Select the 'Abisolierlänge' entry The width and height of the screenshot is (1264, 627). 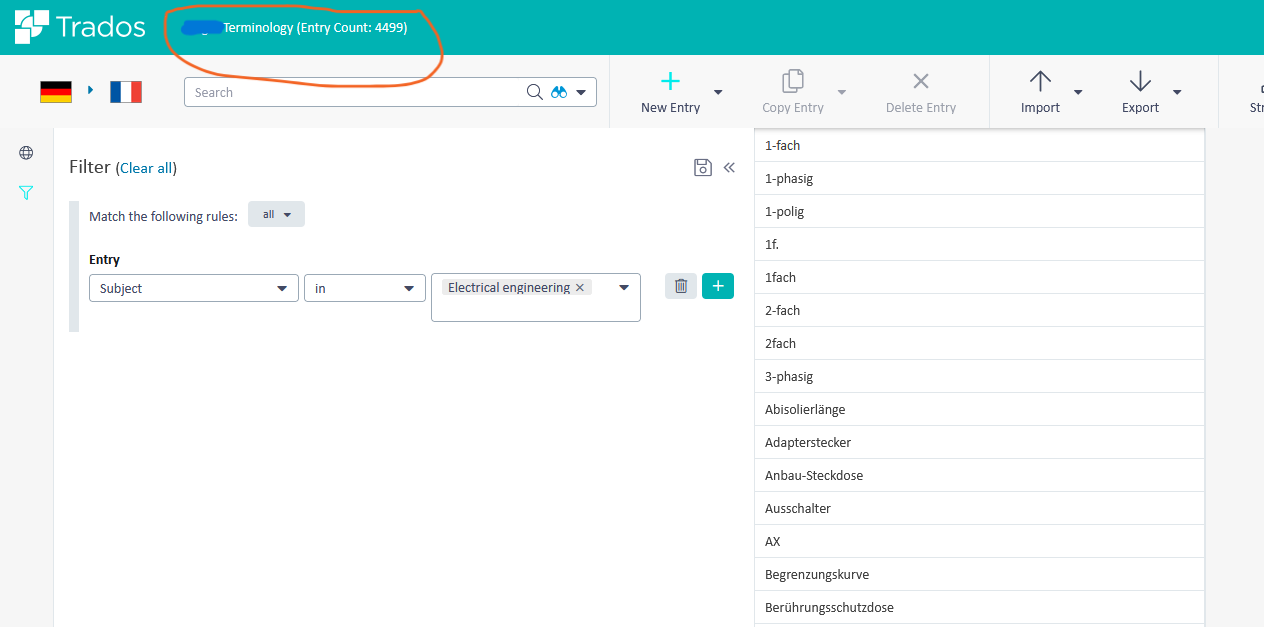979,409
